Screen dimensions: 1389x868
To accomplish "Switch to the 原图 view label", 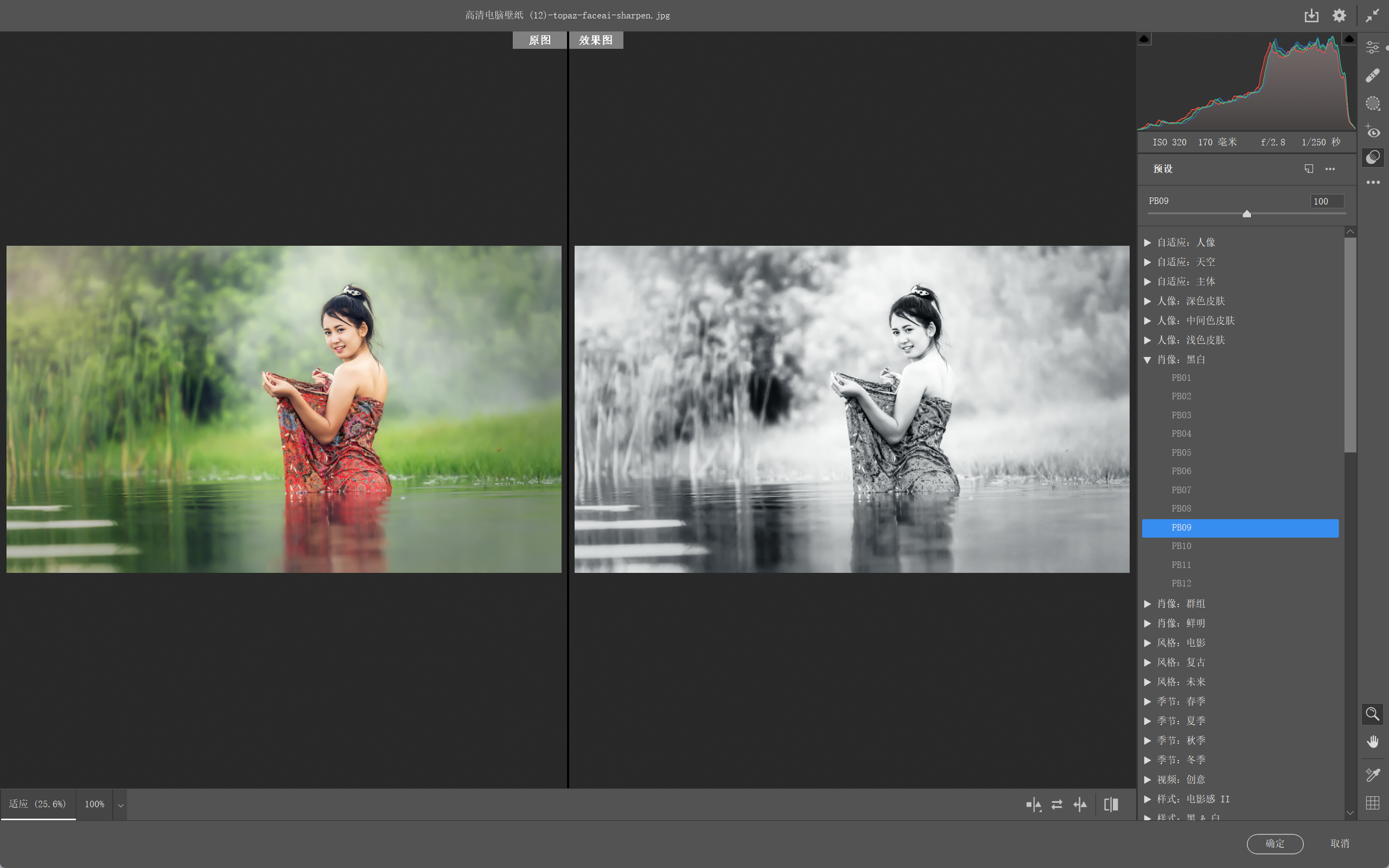I will point(539,40).
